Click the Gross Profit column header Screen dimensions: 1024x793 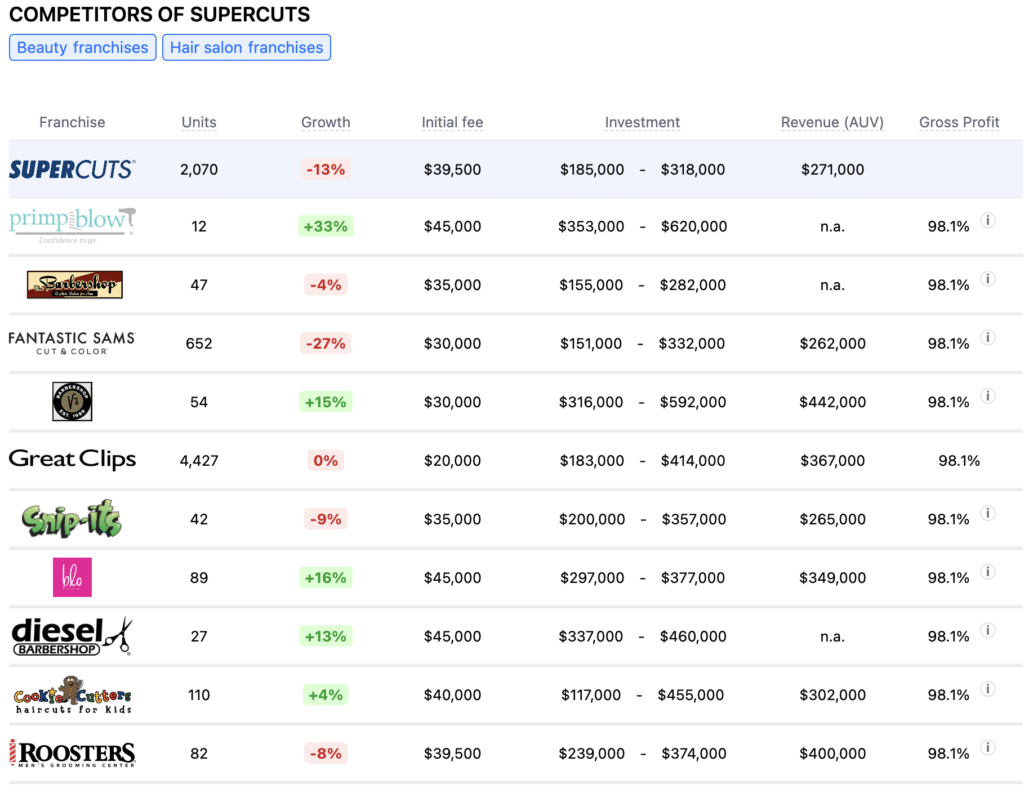click(959, 122)
